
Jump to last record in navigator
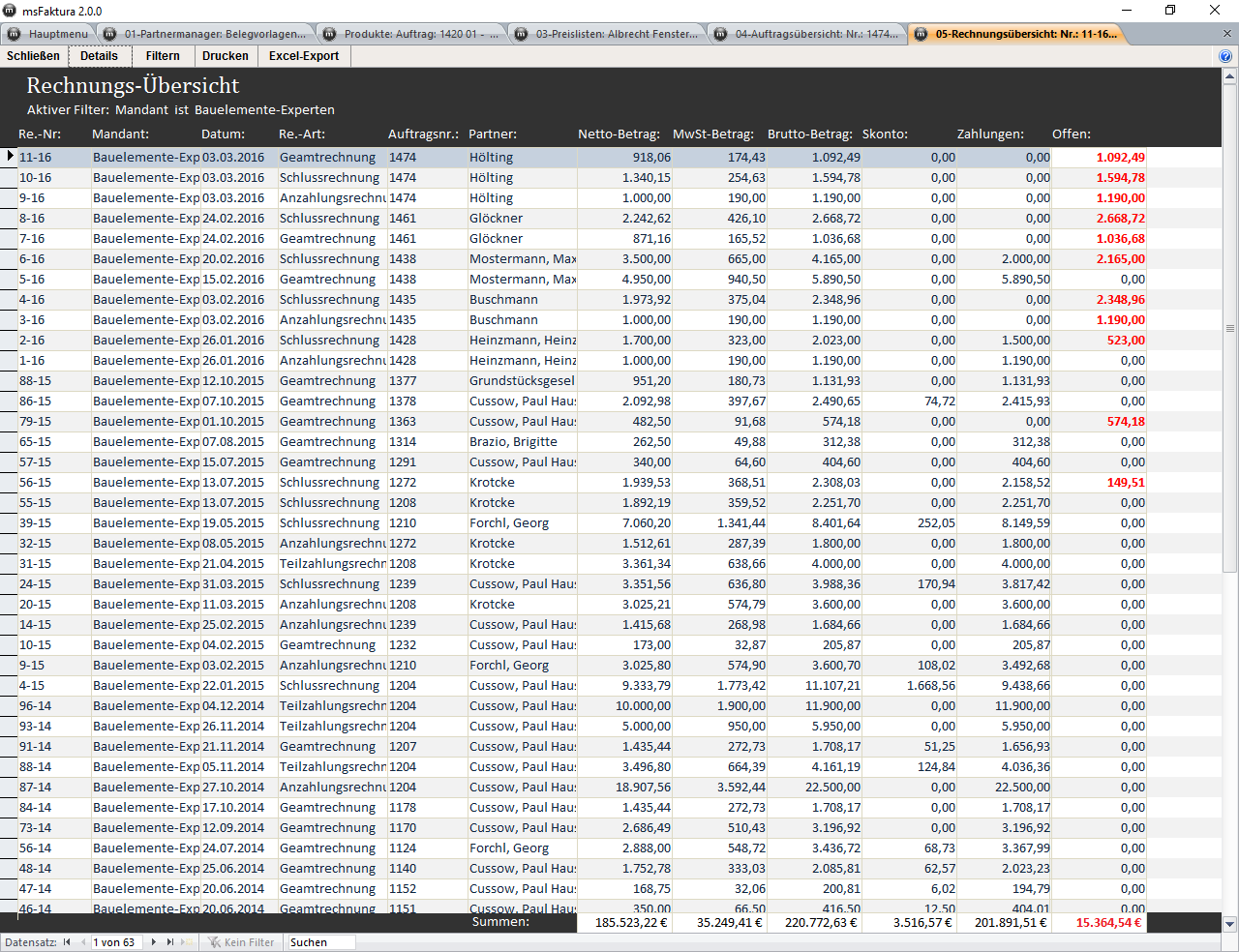click(x=170, y=942)
